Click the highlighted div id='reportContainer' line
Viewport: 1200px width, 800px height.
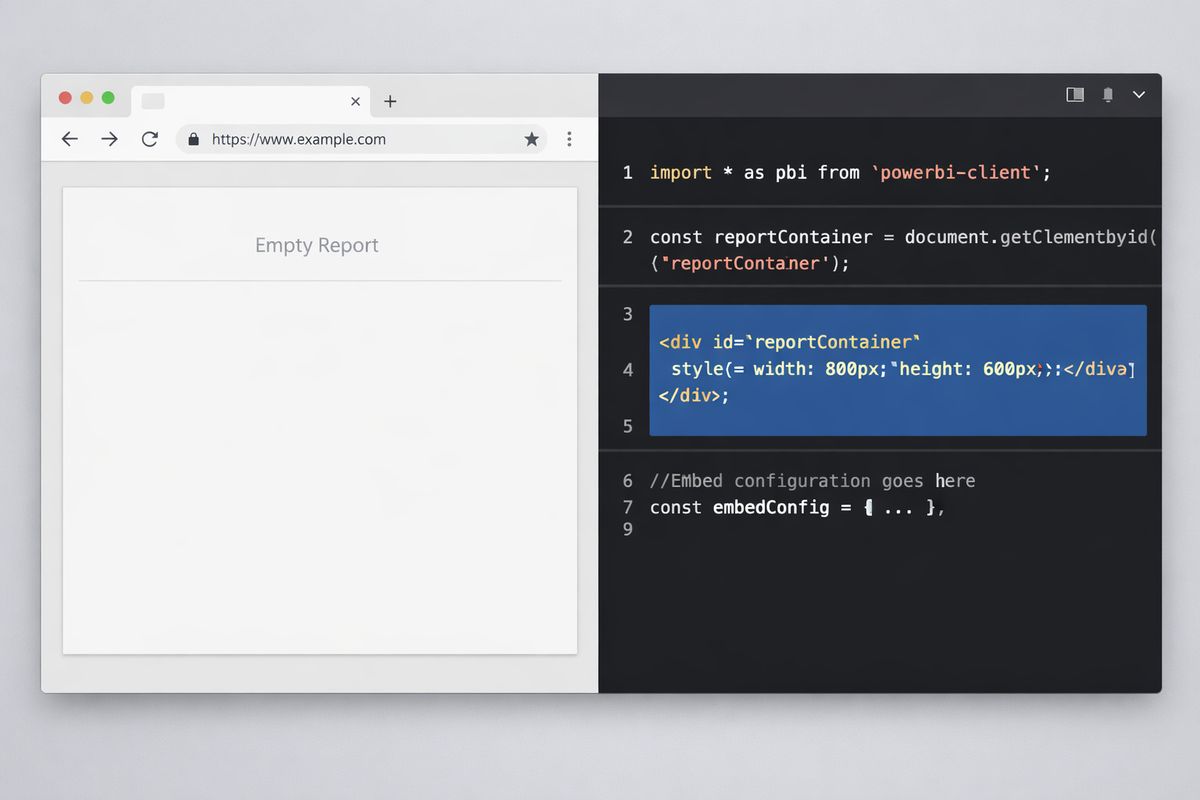(790, 342)
